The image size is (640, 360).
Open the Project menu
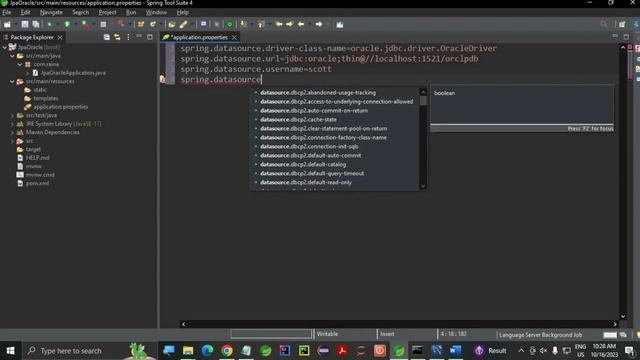[x=107, y=12]
